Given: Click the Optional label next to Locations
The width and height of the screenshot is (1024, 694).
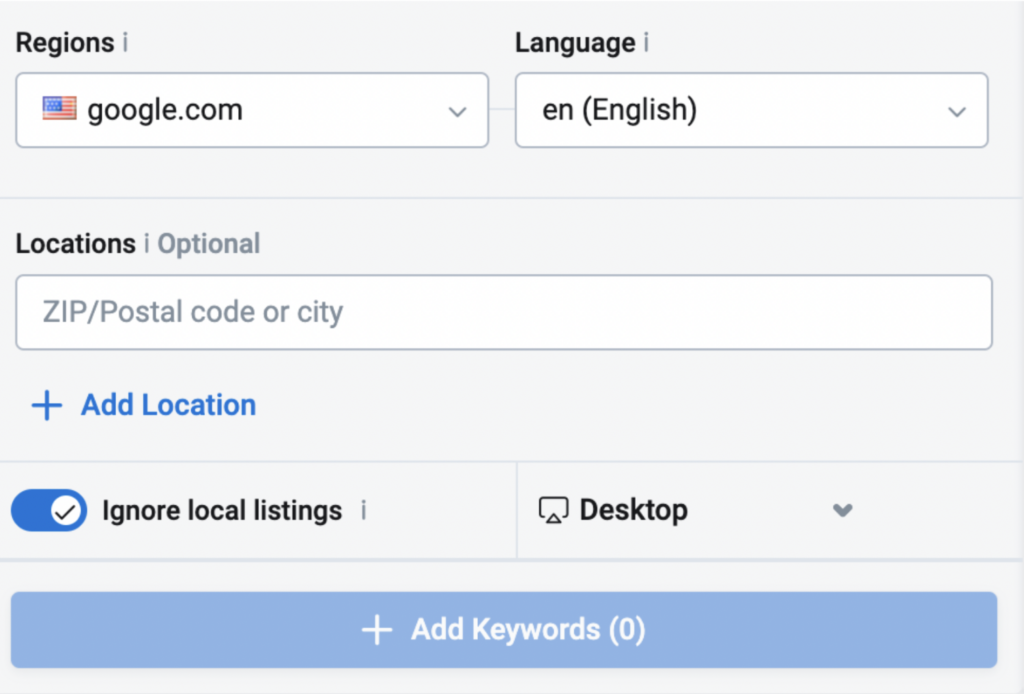Looking at the screenshot, I should (x=208, y=243).
